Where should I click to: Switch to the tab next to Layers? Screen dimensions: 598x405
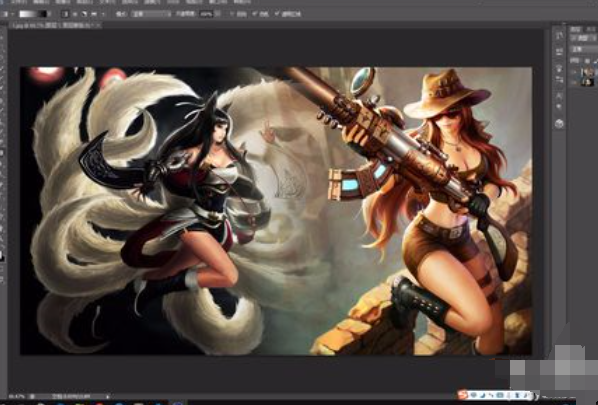point(590,29)
